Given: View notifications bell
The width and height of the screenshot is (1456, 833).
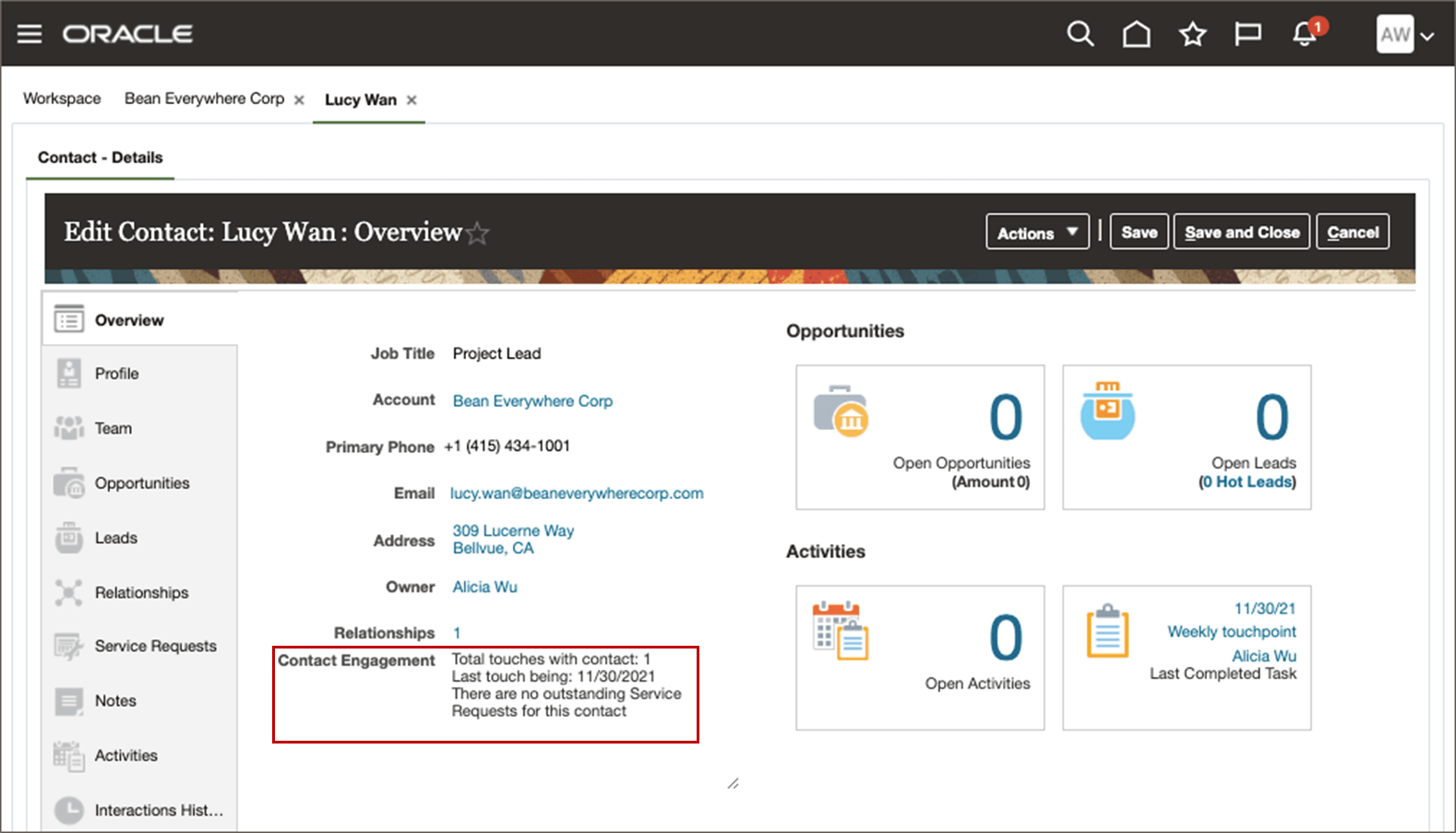Looking at the screenshot, I should (1305, 34).
